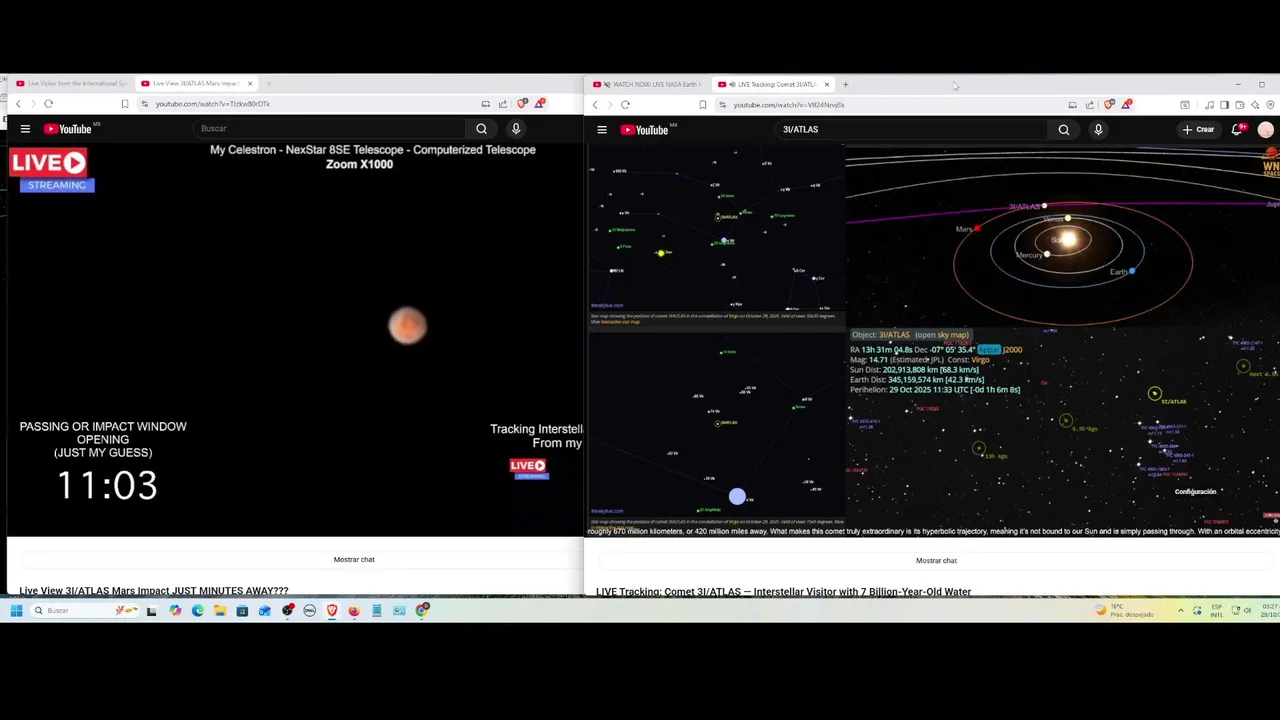The height and width of the screenshot is (720, 1280).
Task: Reload page in right browser window
Action: point(625,104)
